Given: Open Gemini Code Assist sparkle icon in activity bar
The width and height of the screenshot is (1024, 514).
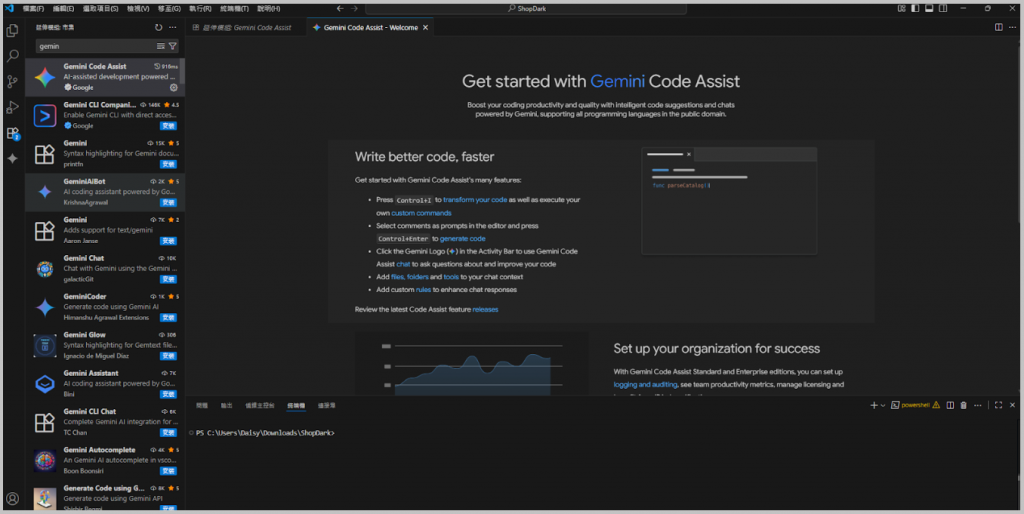Looking at the screenshot, I should coord(12,159).
